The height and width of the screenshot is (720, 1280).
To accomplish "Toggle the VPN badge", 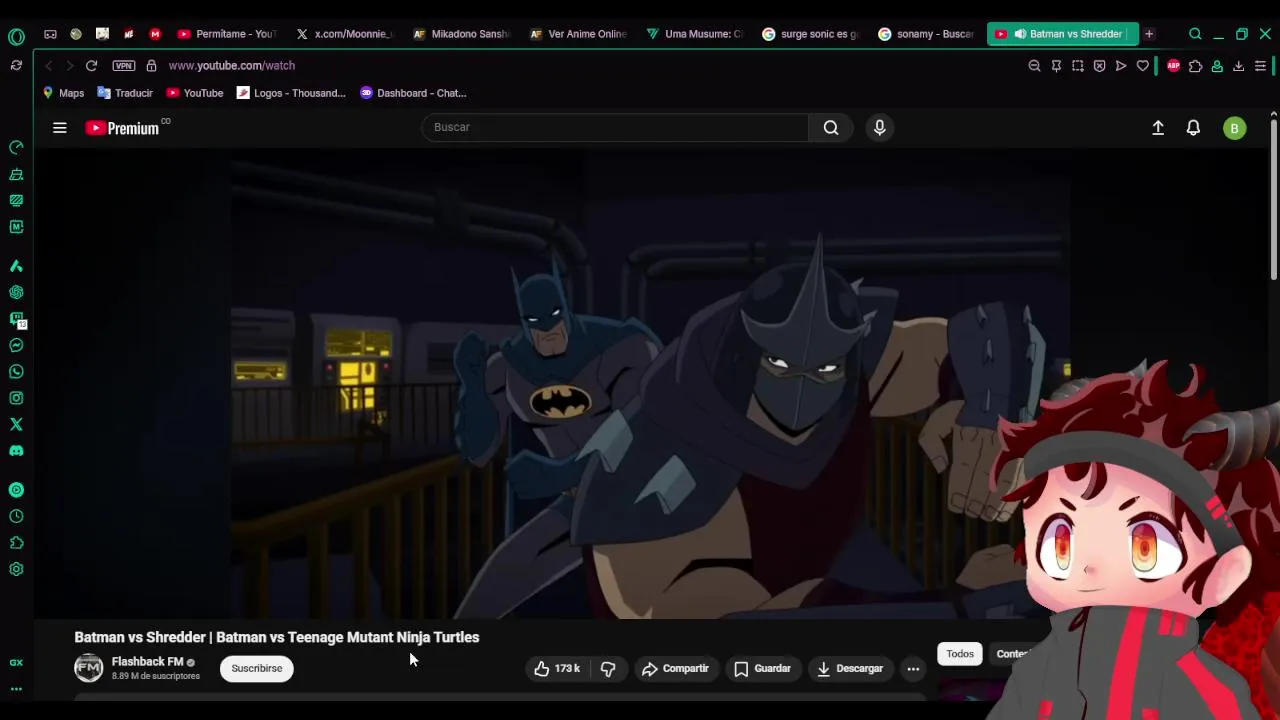I will coord(124,66).
